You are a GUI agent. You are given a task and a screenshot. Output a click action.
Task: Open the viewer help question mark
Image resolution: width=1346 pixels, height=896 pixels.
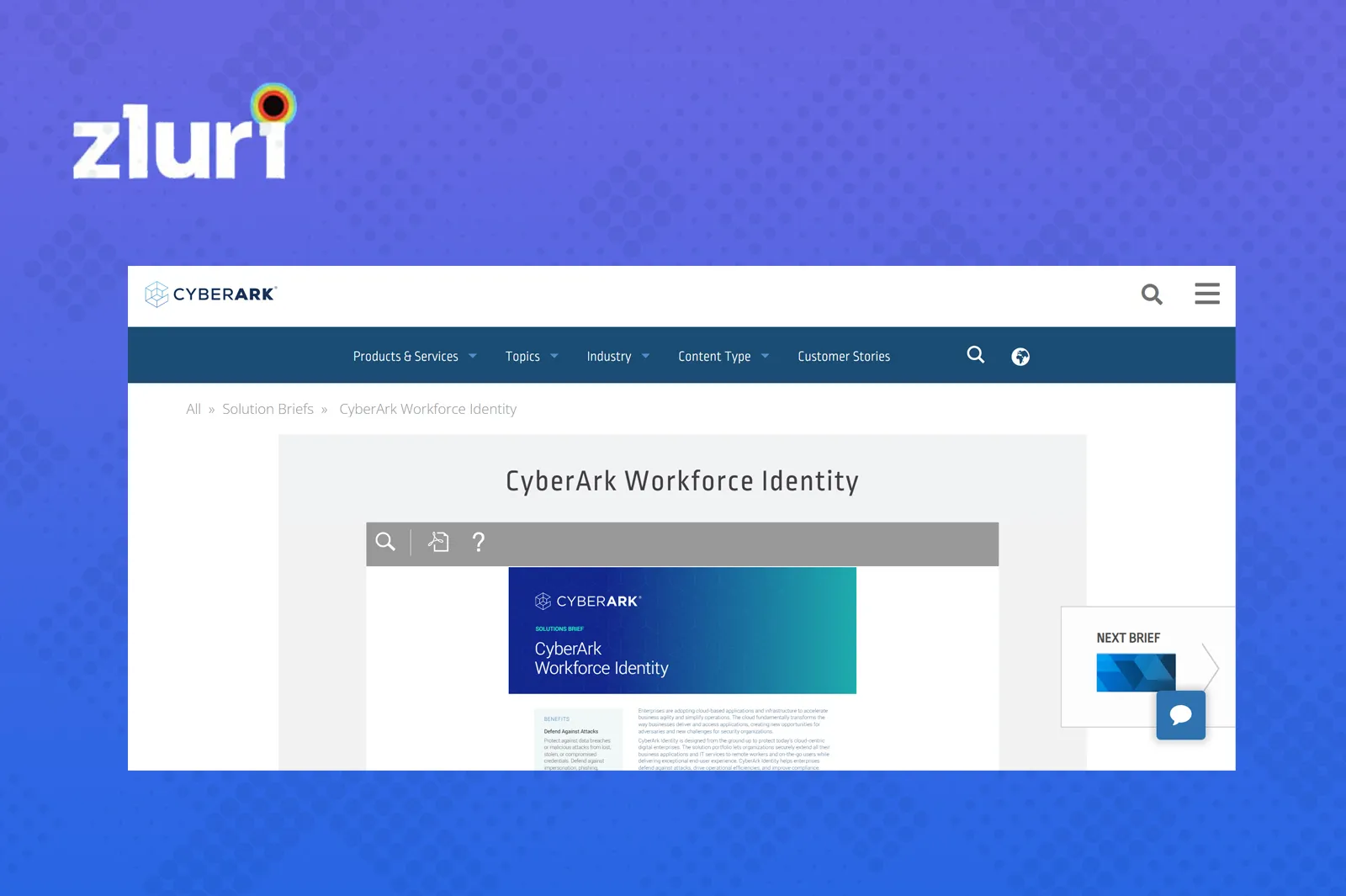[x=479, y=542]
